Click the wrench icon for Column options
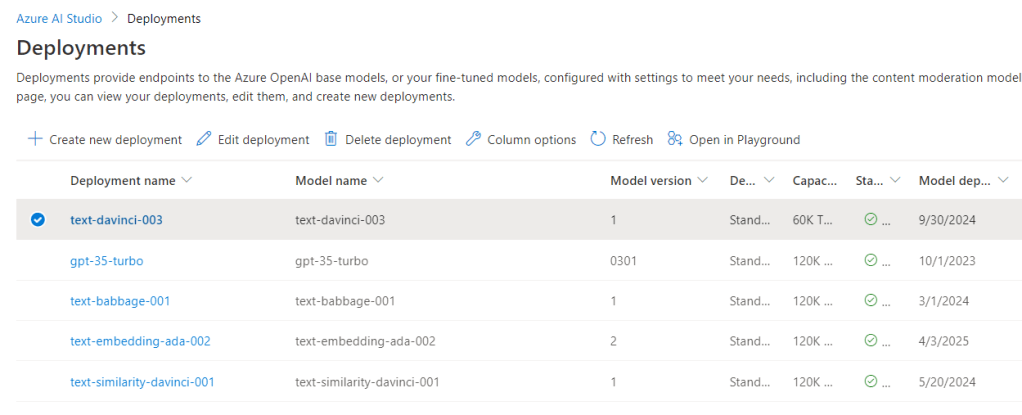 474,140
